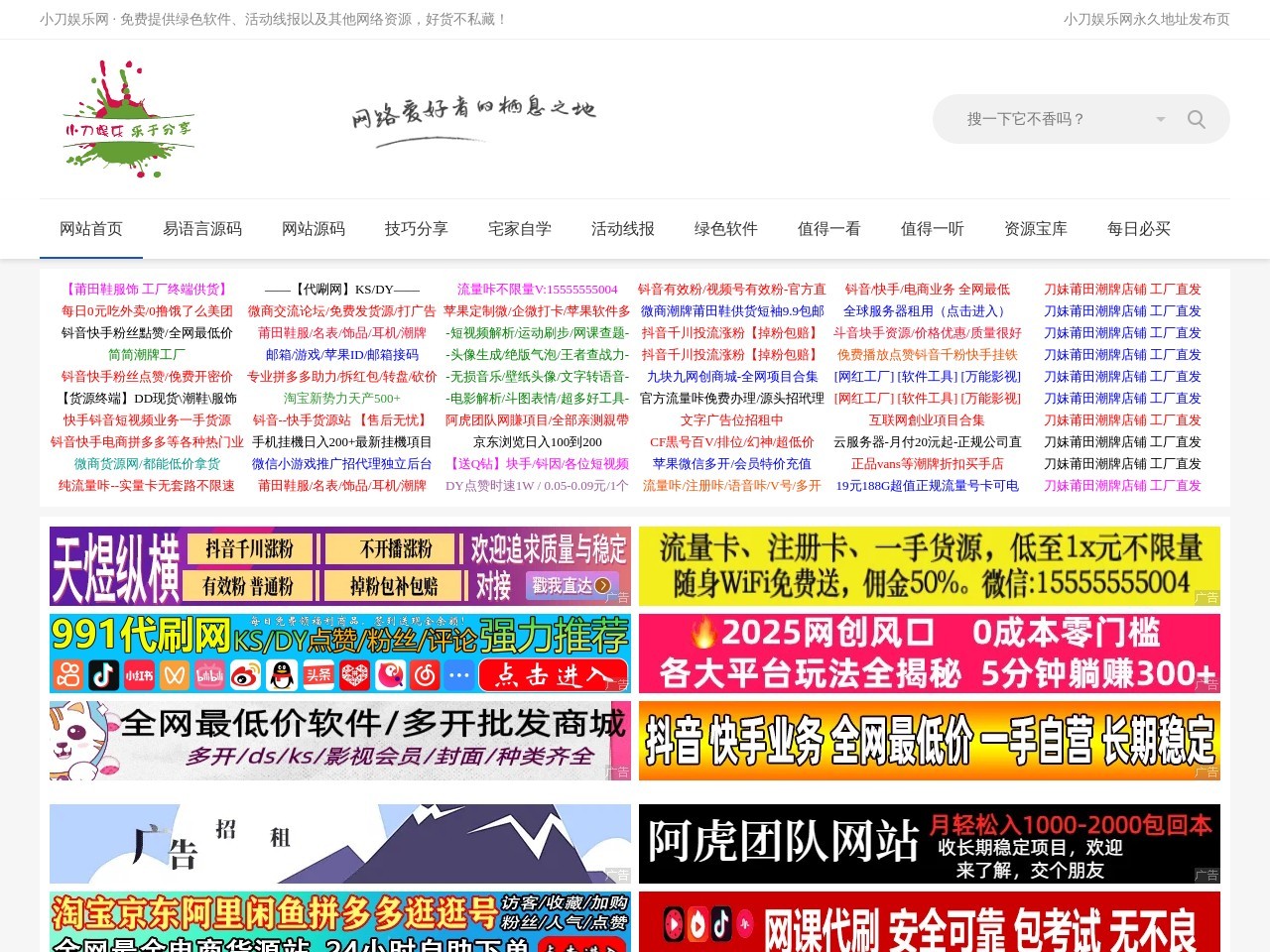Open the 易语言源码 menu item
This screenshot has height=952, width=1270.
point(202,229)
